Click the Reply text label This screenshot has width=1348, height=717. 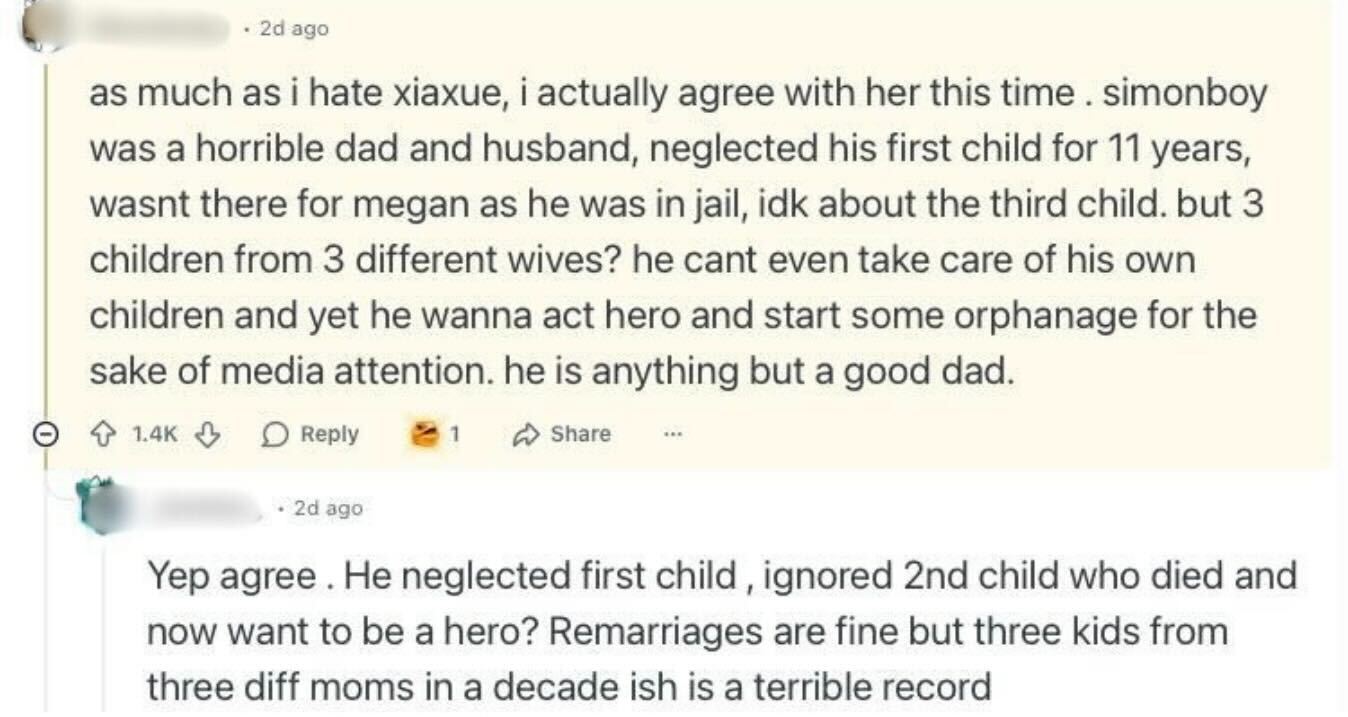click(x=329, y=435)
